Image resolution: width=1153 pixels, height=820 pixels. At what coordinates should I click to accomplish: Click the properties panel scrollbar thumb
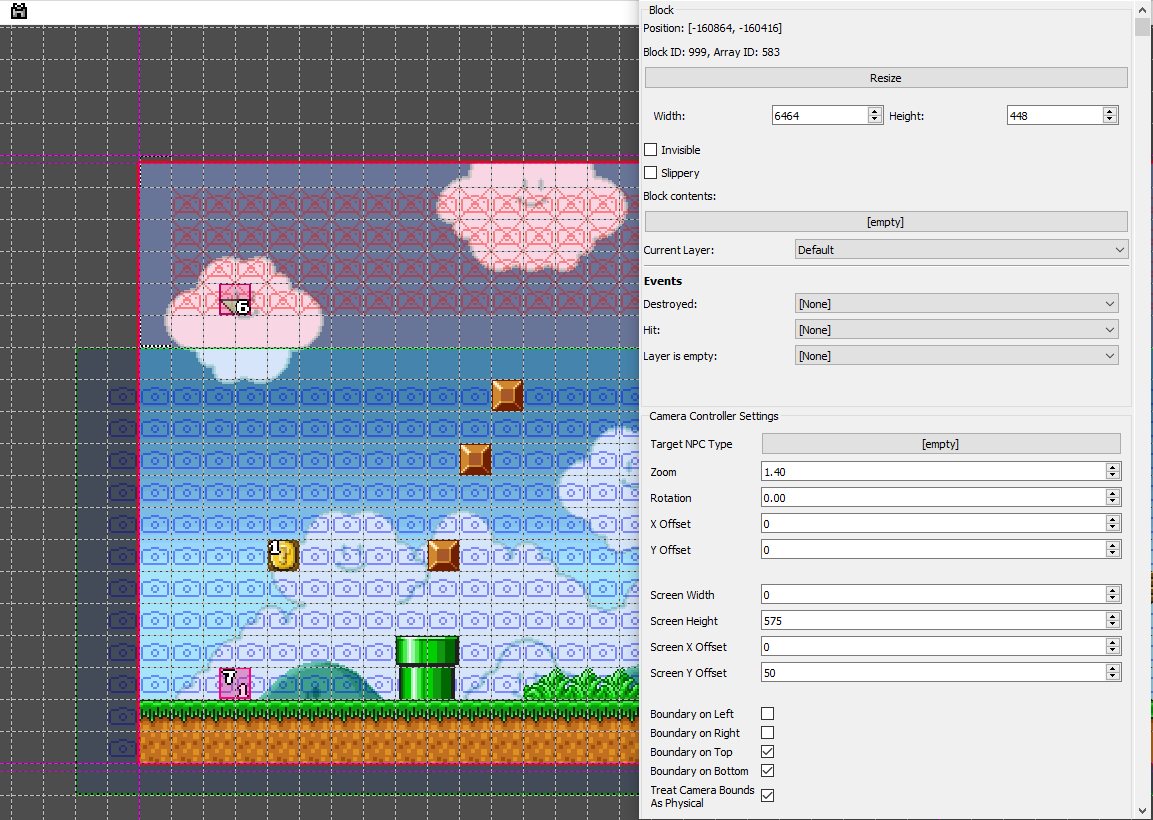click(x=1143, y=28)
